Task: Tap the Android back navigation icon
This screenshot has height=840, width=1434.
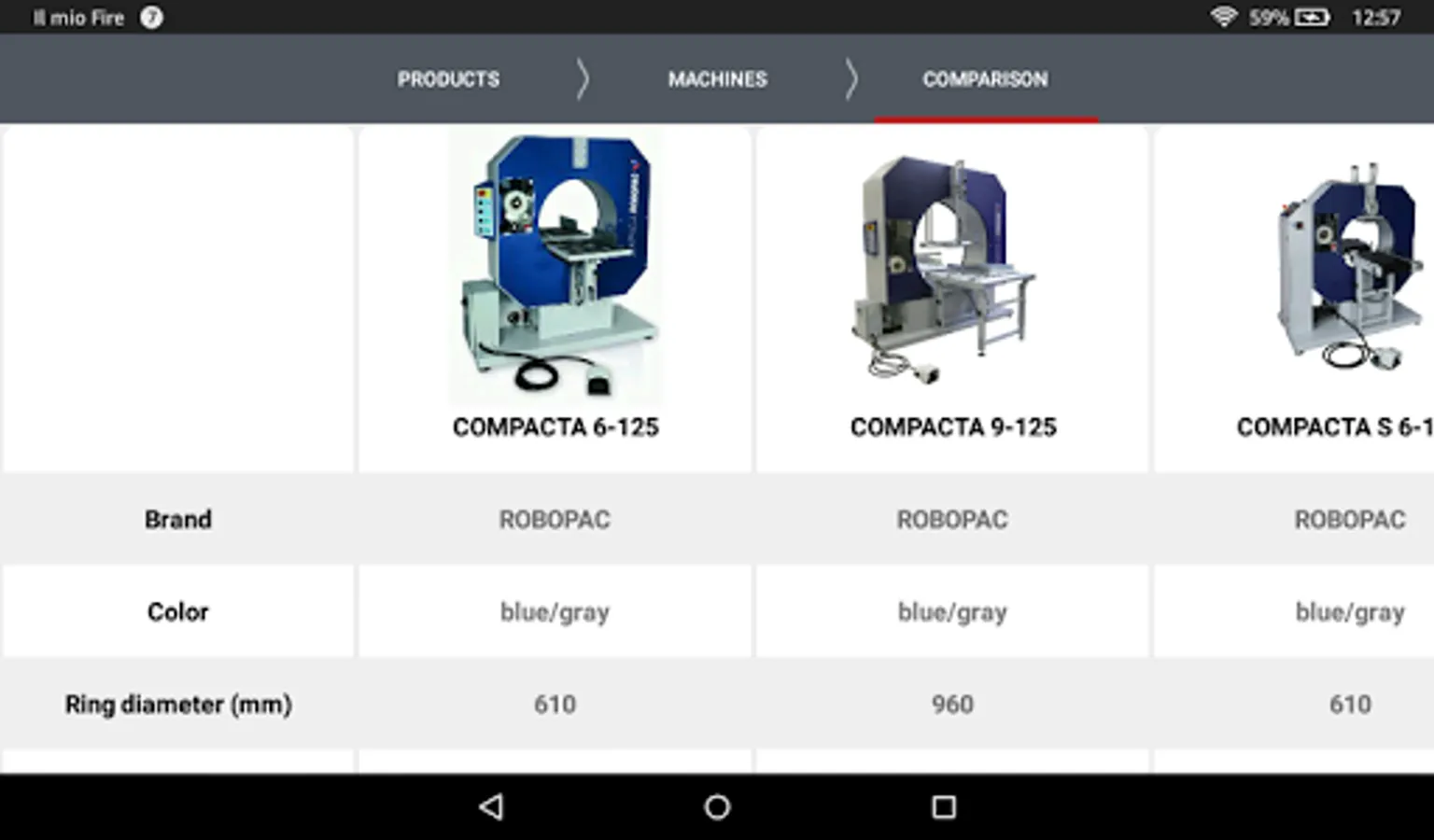Action: [x=491, y=806]
